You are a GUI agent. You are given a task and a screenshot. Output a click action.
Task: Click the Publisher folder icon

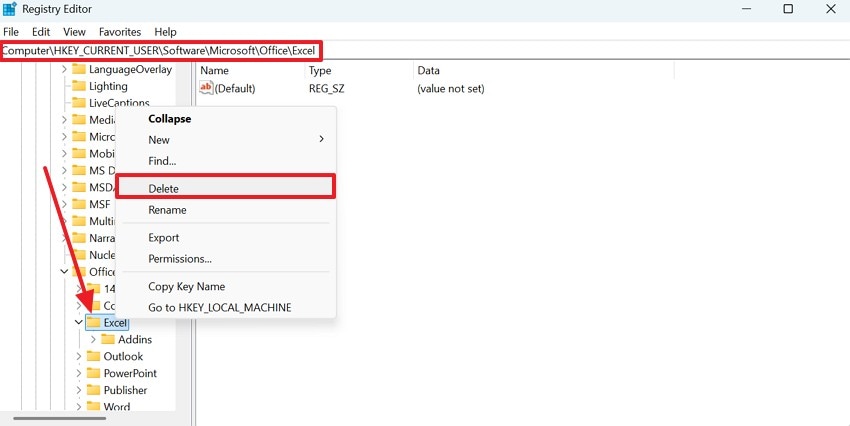tap(94, 390)
